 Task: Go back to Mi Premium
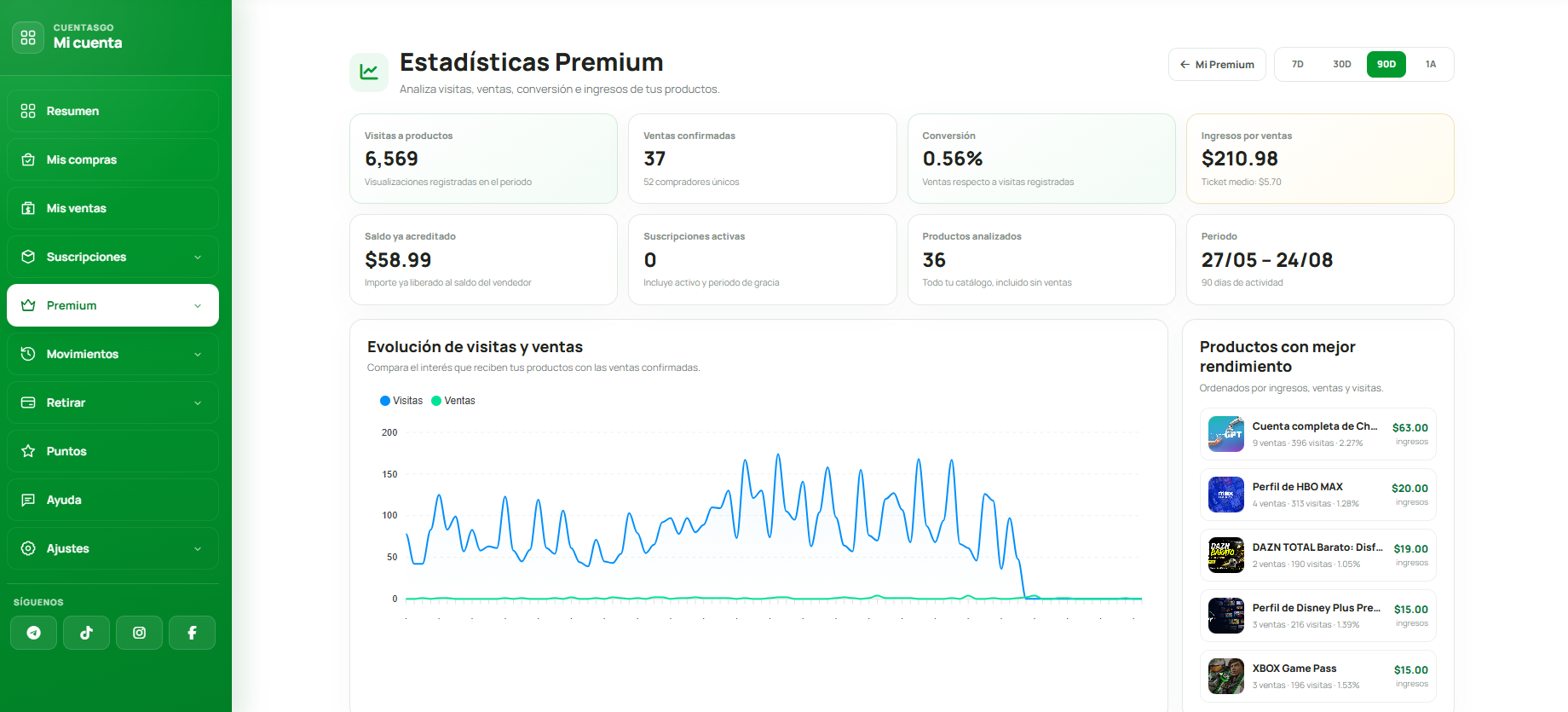tap(1217, 65)
